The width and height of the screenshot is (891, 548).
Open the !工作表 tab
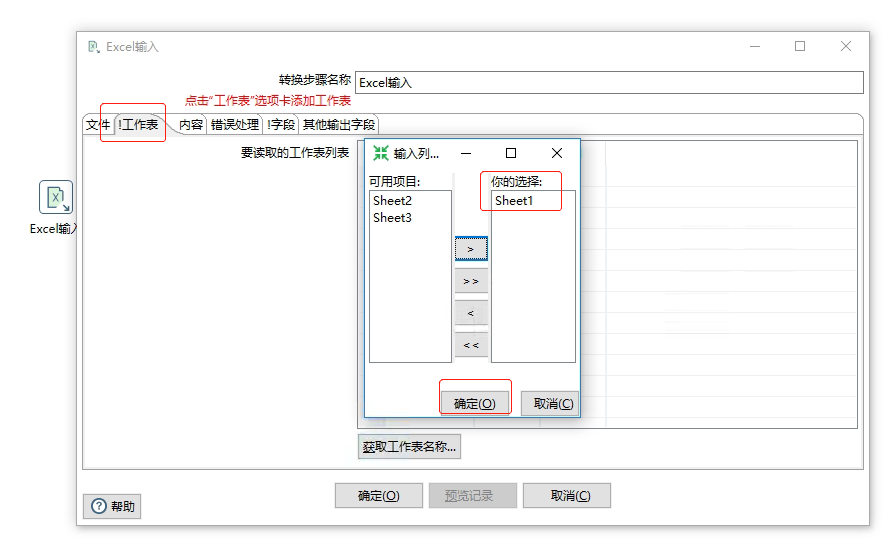click(x=138, y=124)
